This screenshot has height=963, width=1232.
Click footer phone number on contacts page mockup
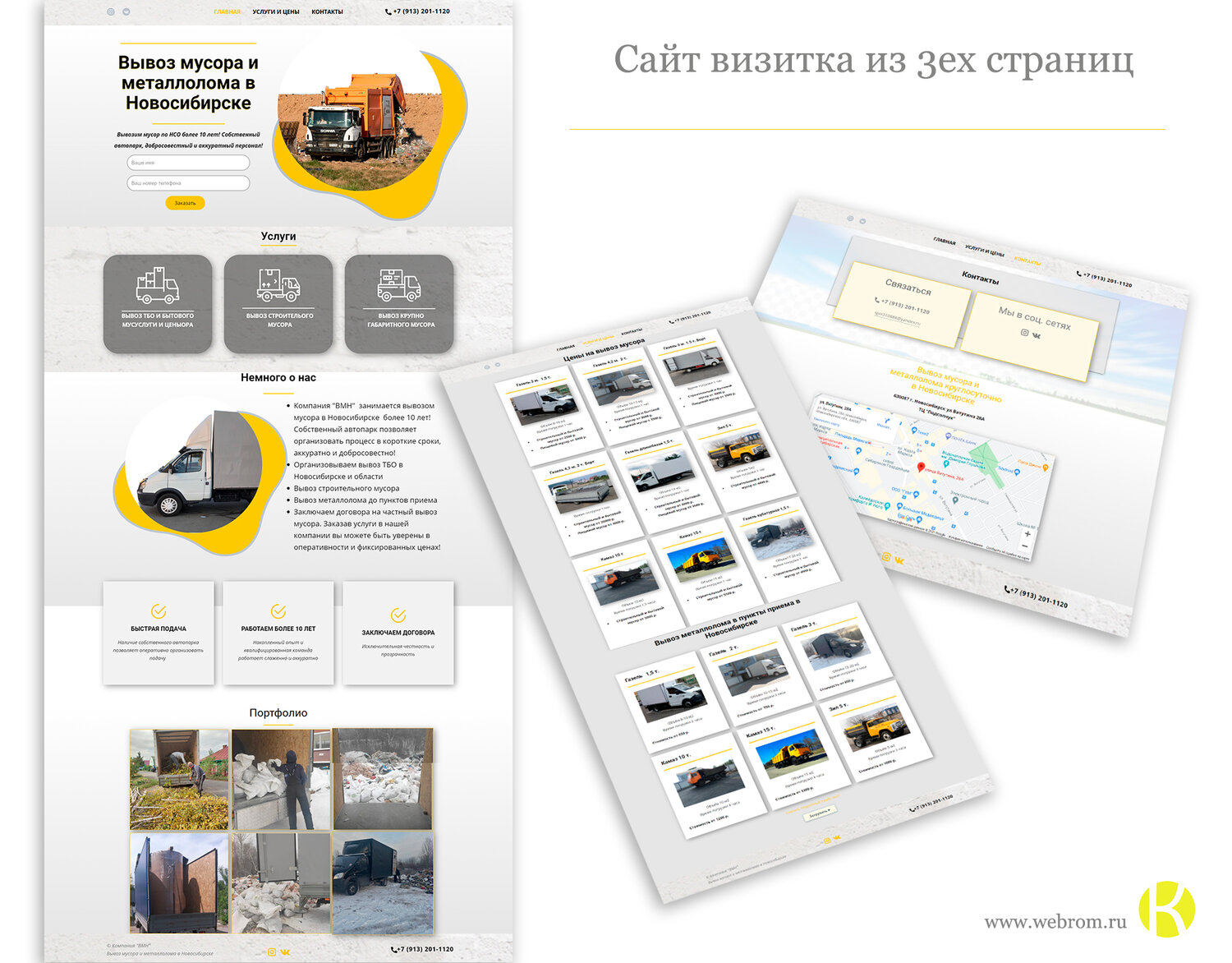[1037, 597]
